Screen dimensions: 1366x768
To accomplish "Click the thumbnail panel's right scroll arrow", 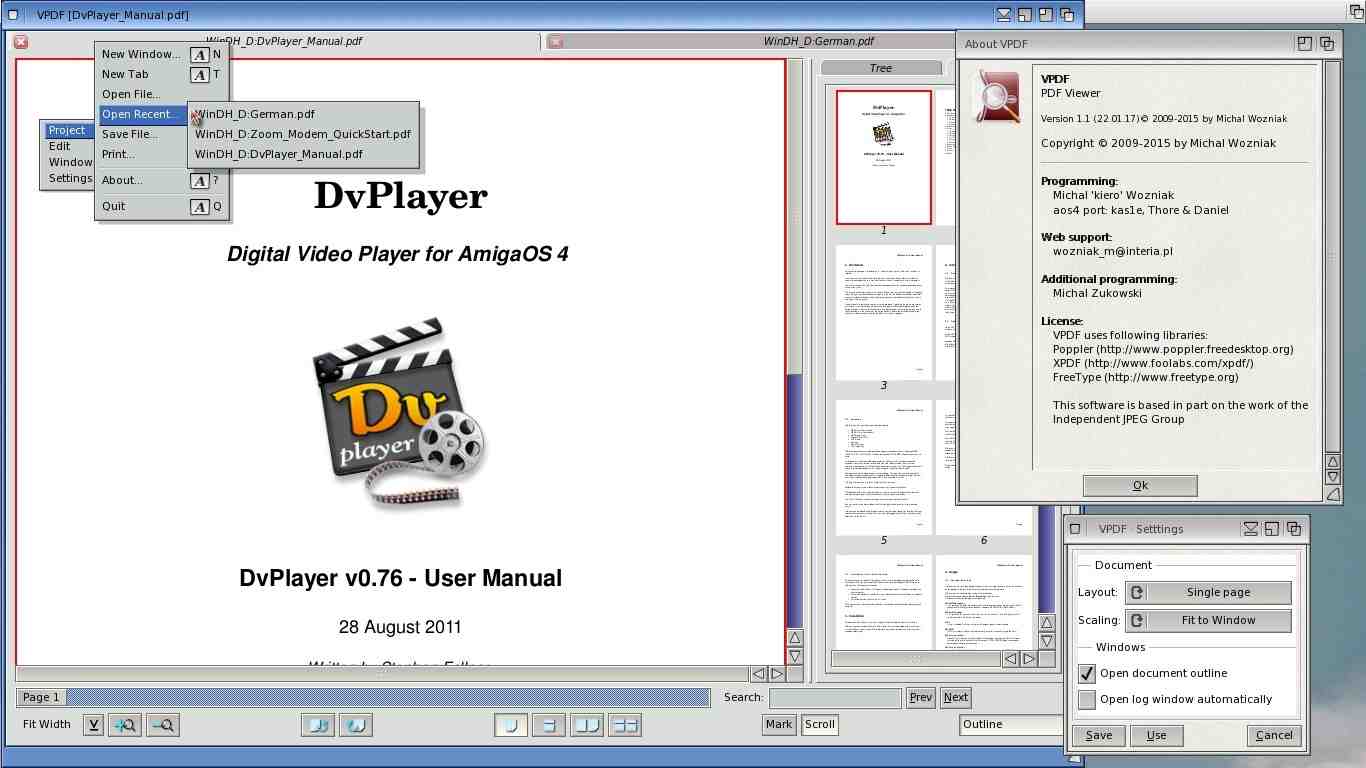I will (x=1029, y=659).
